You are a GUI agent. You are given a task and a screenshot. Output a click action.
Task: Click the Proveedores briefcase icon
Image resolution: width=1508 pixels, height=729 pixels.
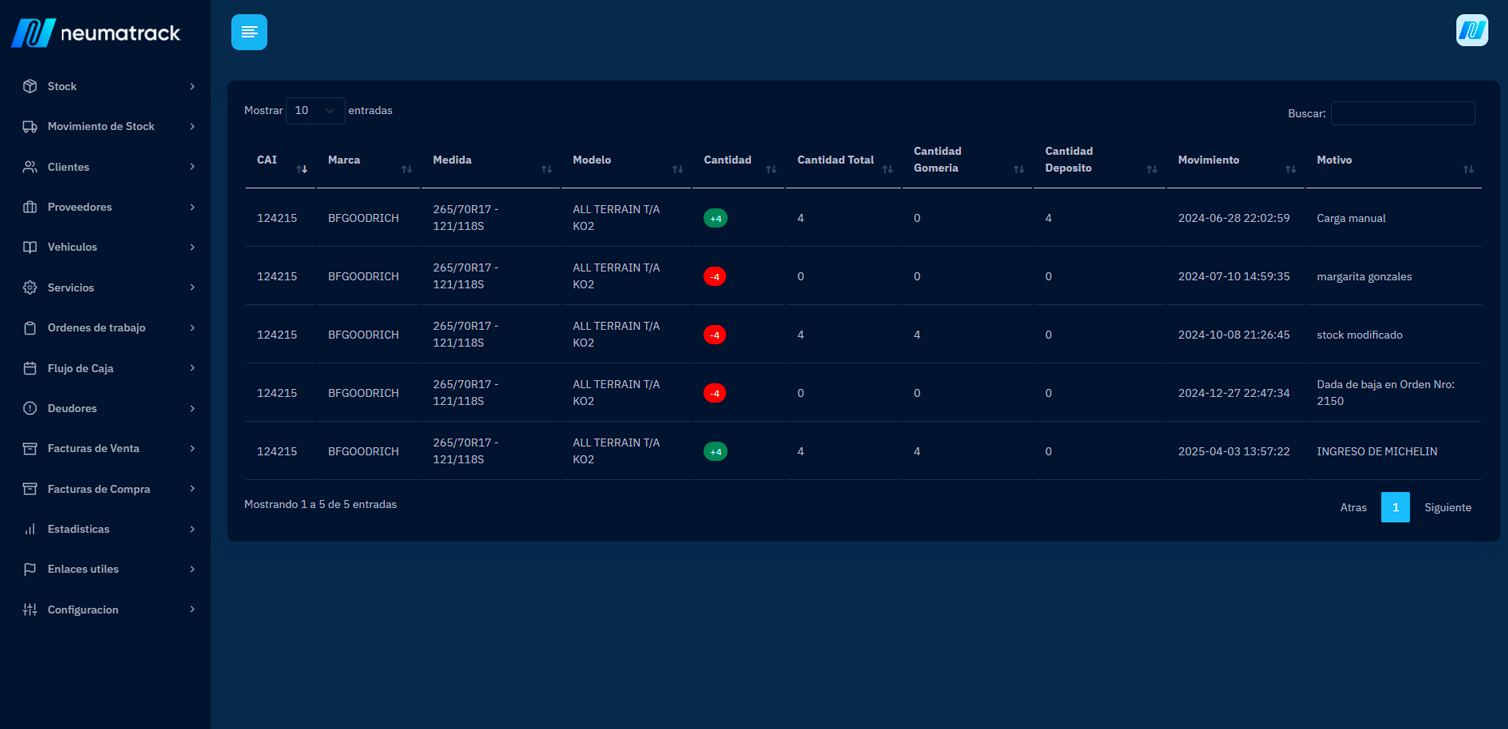click(x=30, y=207)
